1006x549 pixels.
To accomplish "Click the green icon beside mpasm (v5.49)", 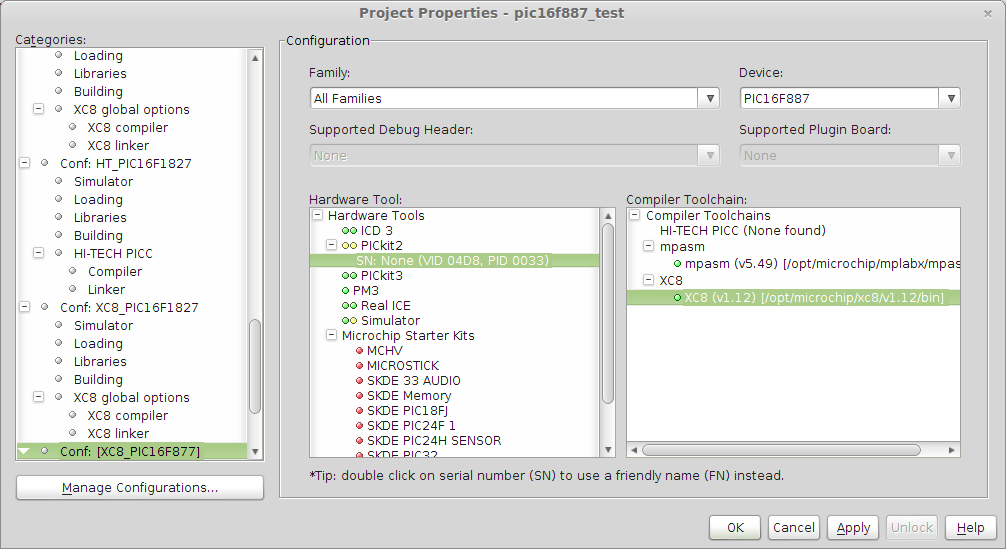I will click(x=677, y=264).
